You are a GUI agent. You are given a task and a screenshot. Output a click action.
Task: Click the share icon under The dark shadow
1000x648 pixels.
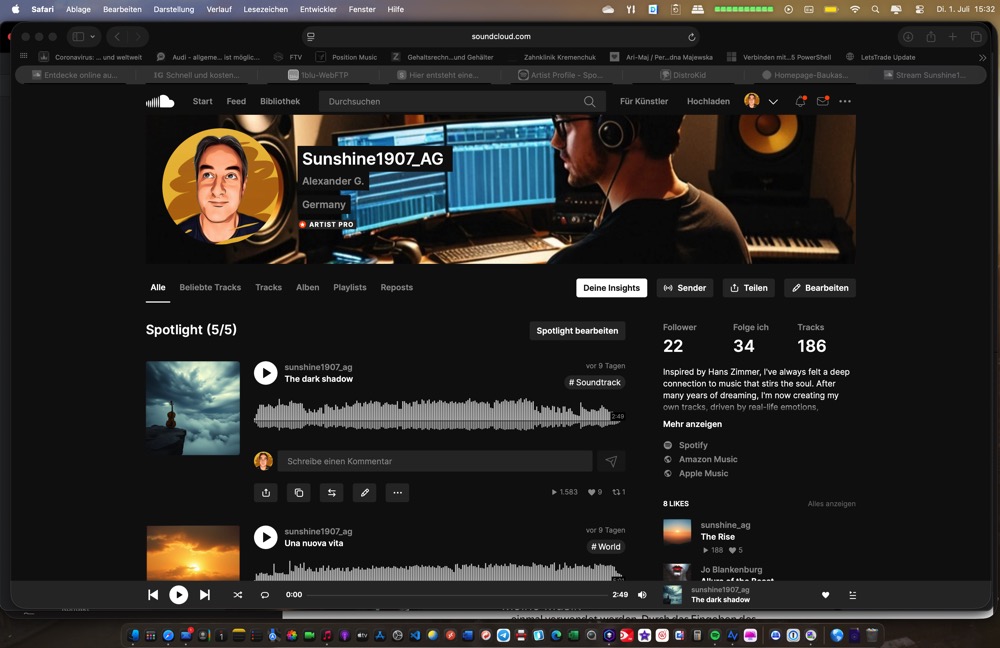pos(266,493)
